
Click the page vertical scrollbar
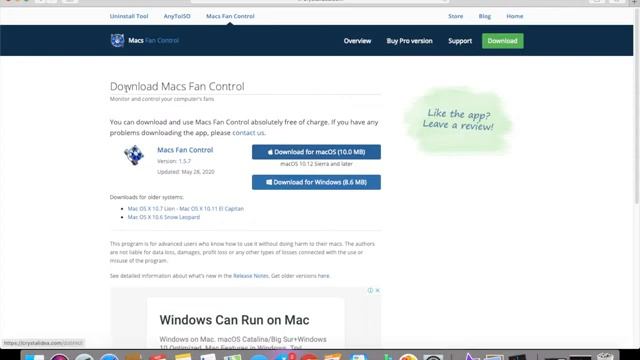tap(636, 106)
